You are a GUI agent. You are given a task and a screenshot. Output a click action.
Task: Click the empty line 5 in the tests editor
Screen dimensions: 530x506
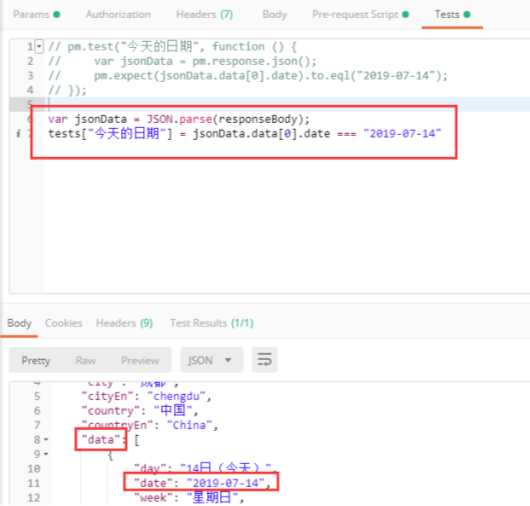(287, 104)
